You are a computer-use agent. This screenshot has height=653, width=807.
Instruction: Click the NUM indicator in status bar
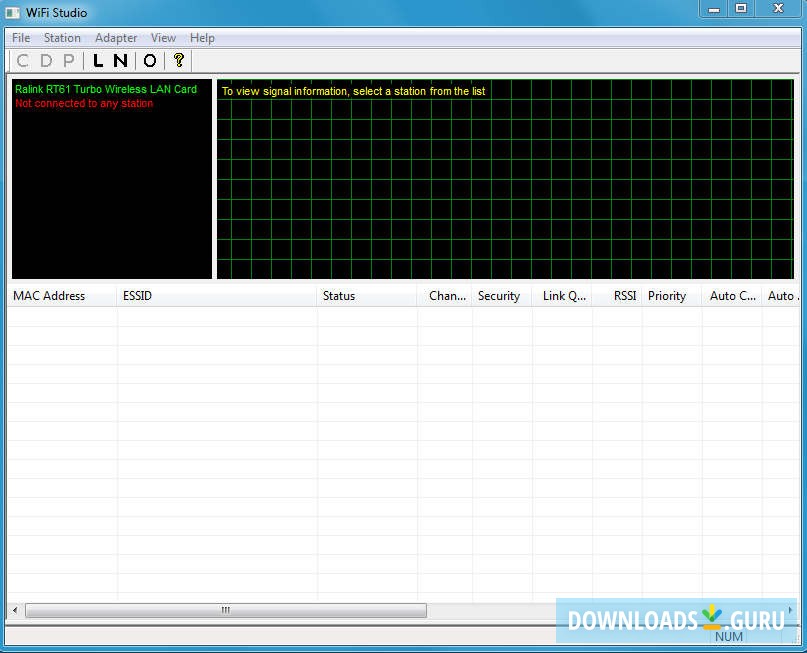(x=729, y=637)
